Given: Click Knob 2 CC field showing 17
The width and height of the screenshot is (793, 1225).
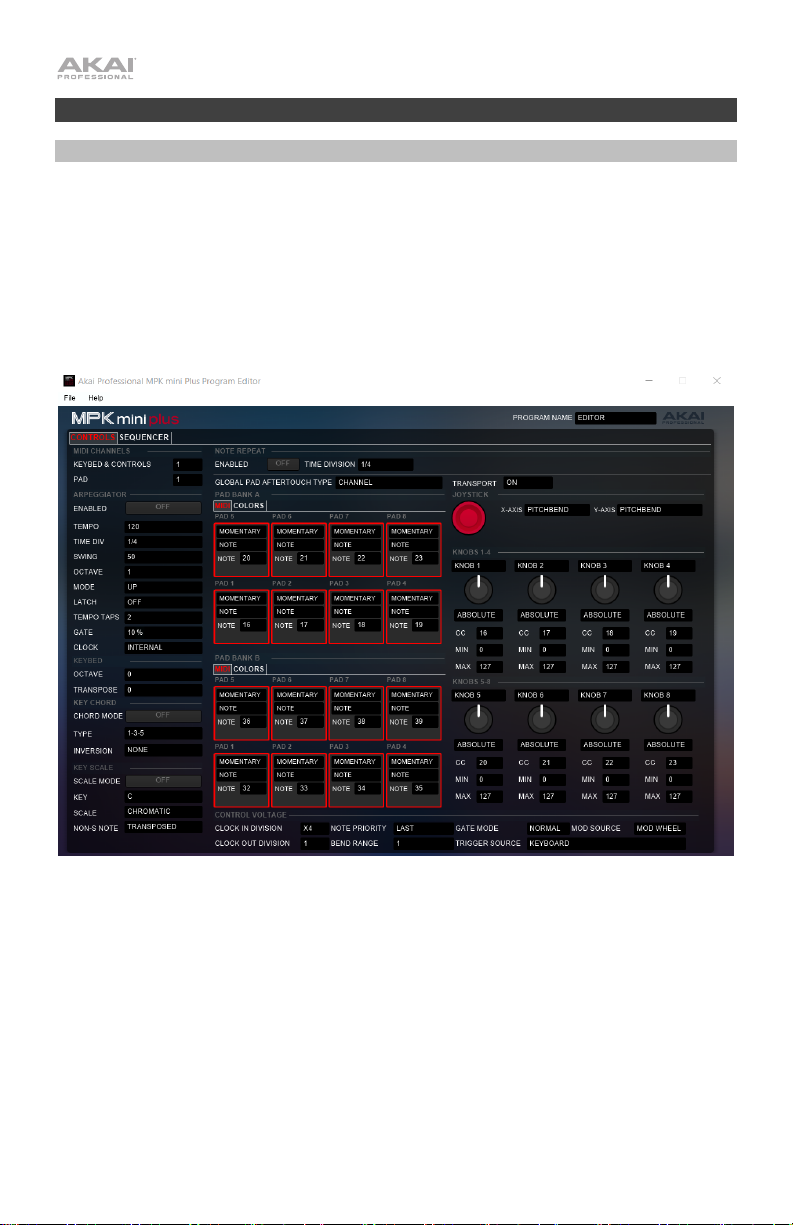Looking at the screenshot, I should click(552, 633).
